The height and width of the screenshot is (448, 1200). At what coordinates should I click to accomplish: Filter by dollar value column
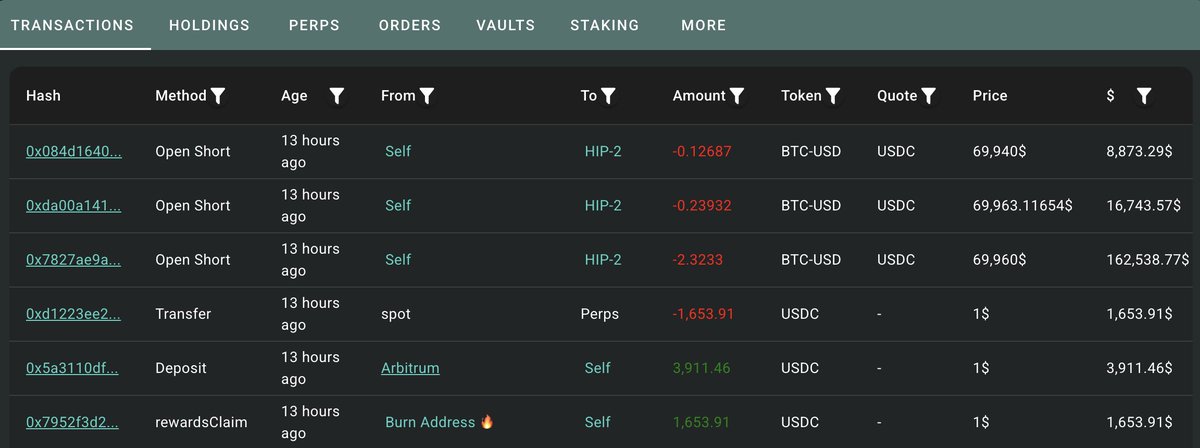(x=1144, y=96)
